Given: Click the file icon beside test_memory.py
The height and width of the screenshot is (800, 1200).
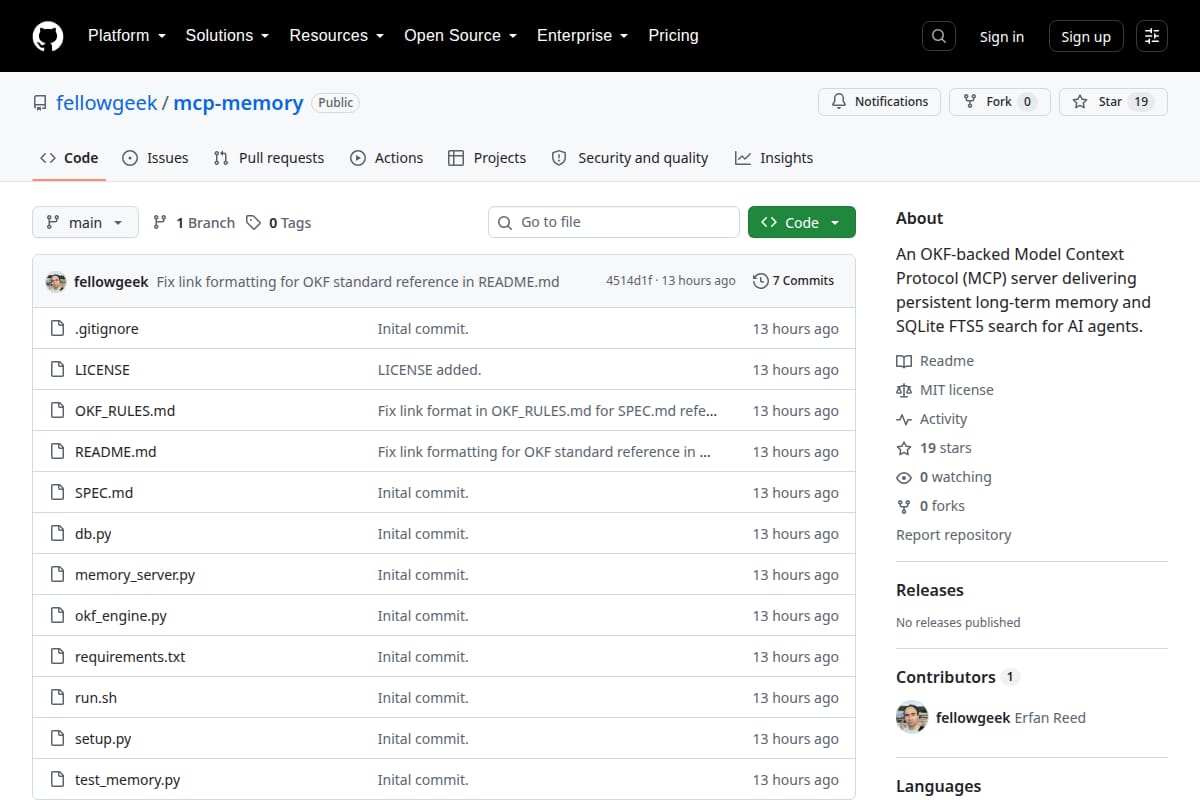Looking at the screenshot, I should click(x=57, y=780).
